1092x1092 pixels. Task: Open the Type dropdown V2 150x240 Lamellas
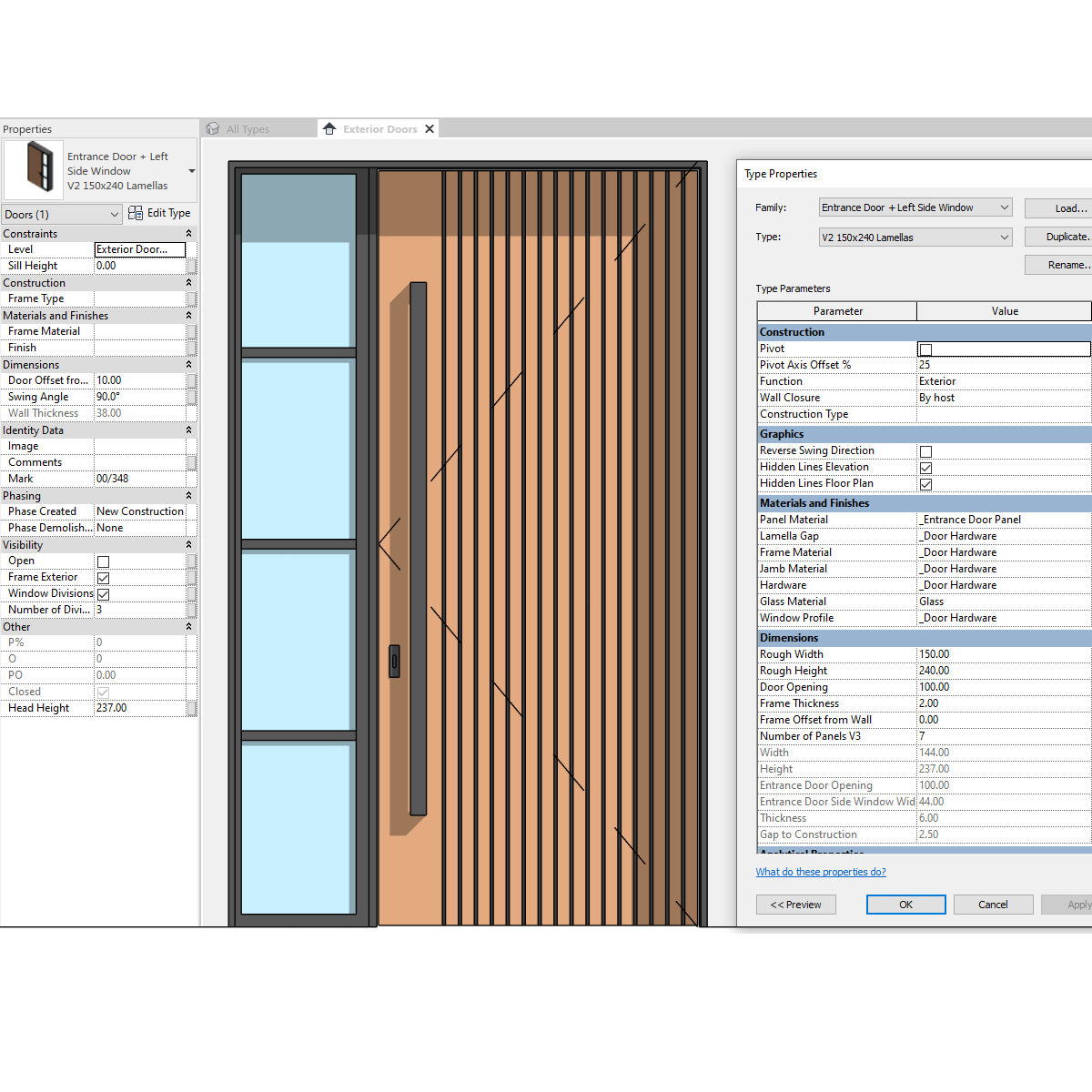[x=915, y=238]
